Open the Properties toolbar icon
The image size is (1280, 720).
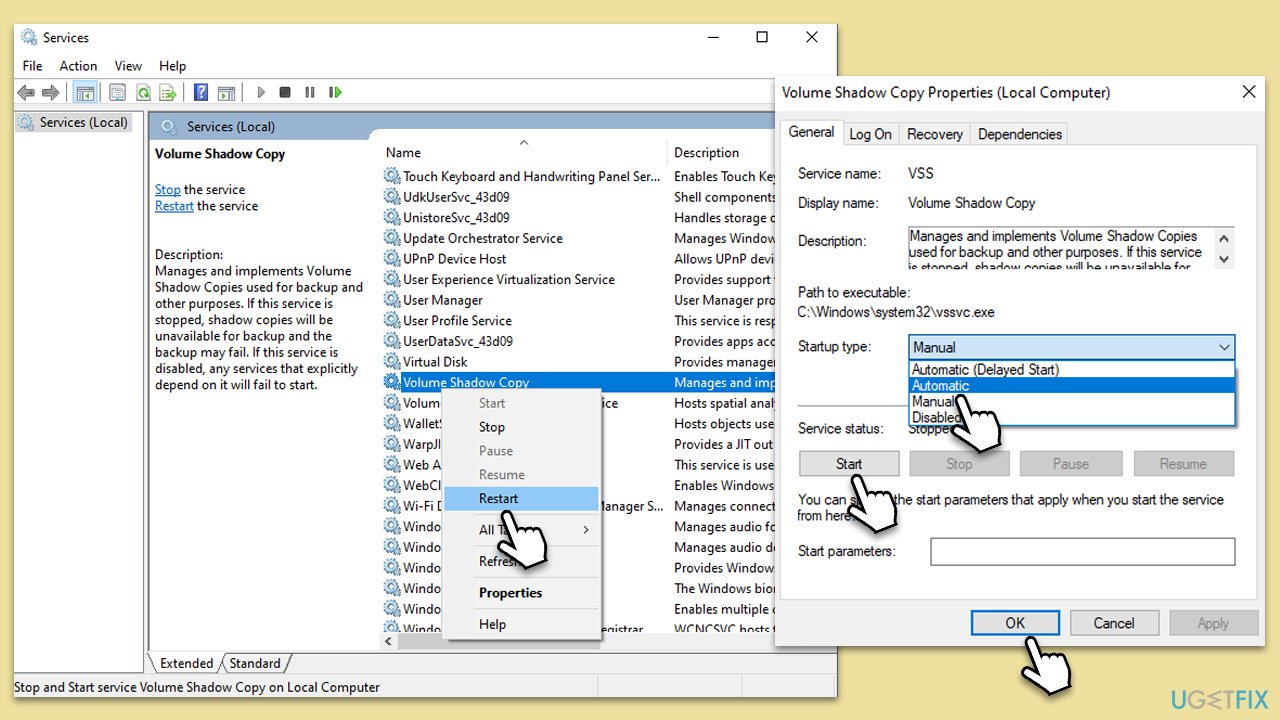117,92
